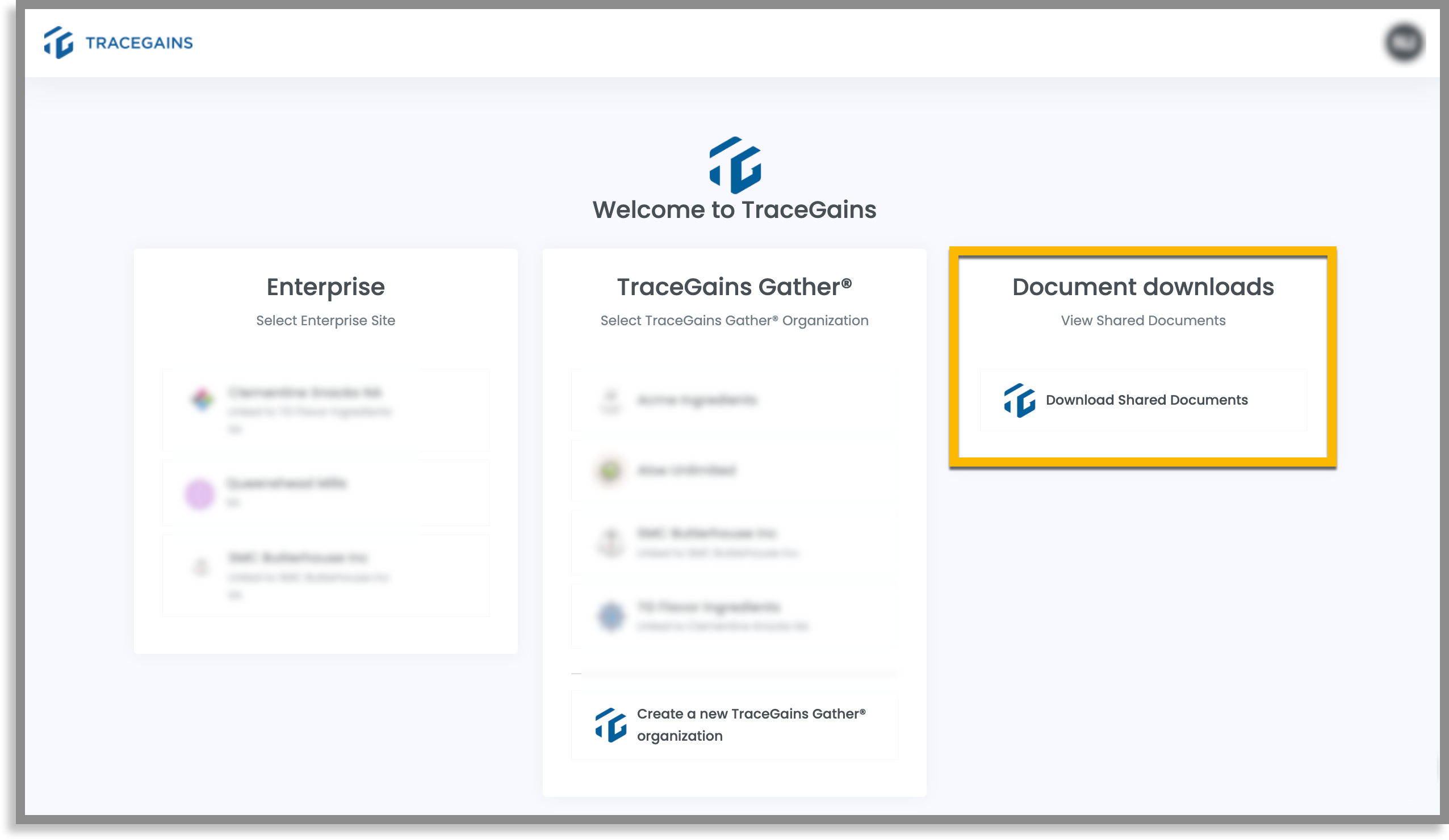1449x840 pixels.
Task: Select the Gather organization with green icon
Action: [734, 471]
